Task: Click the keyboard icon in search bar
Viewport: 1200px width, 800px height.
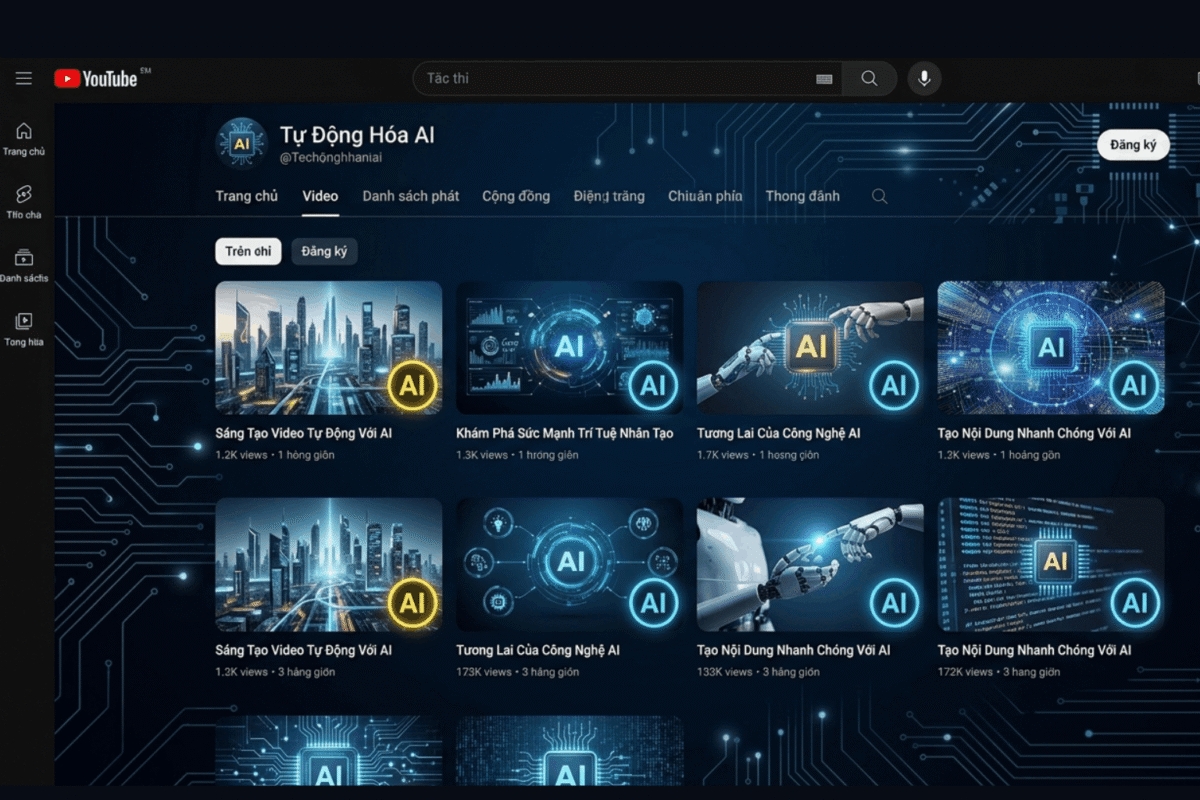Action: (x=824, y=79)
